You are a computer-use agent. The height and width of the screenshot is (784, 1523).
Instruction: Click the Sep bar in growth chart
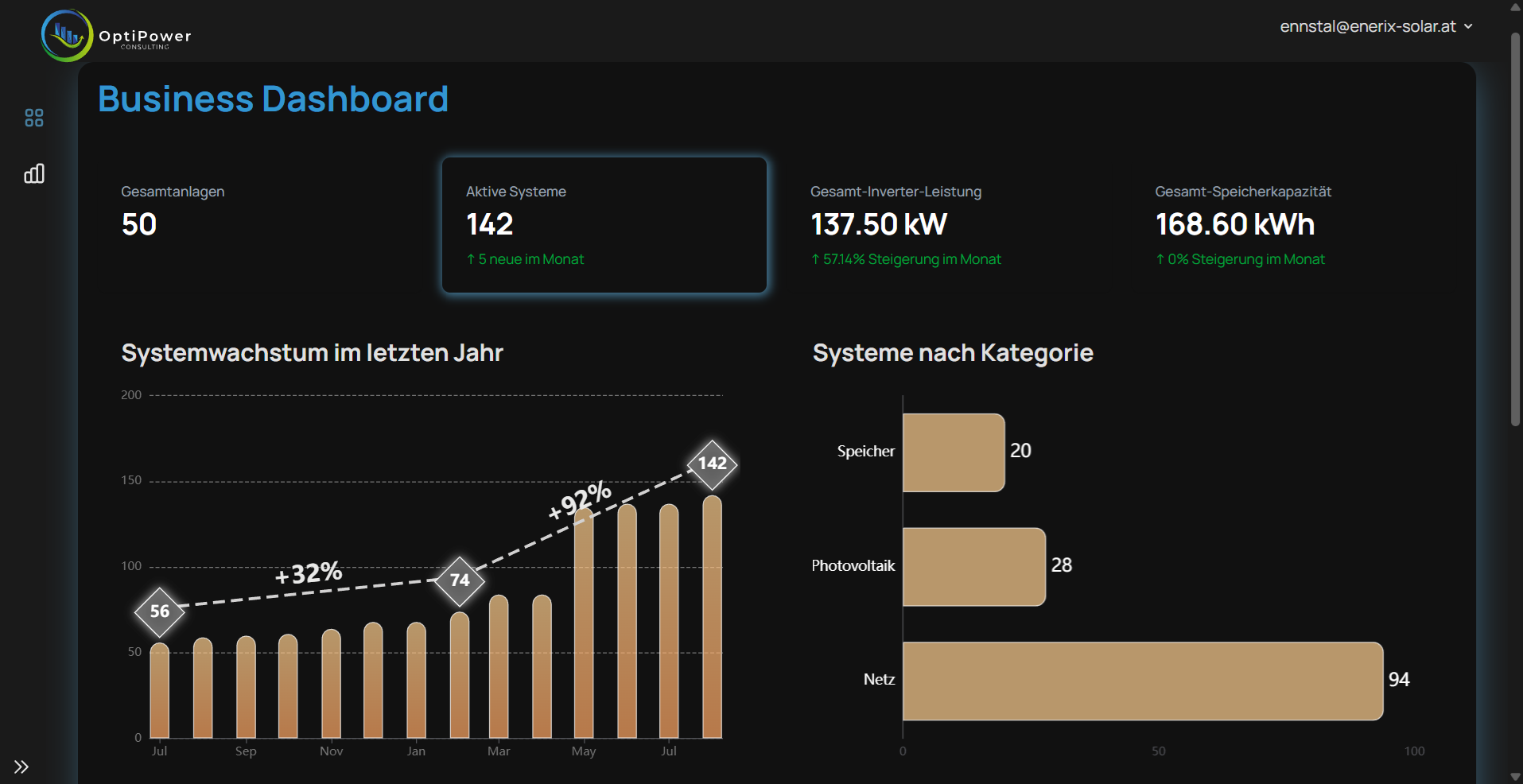click(x=246, y=687)
